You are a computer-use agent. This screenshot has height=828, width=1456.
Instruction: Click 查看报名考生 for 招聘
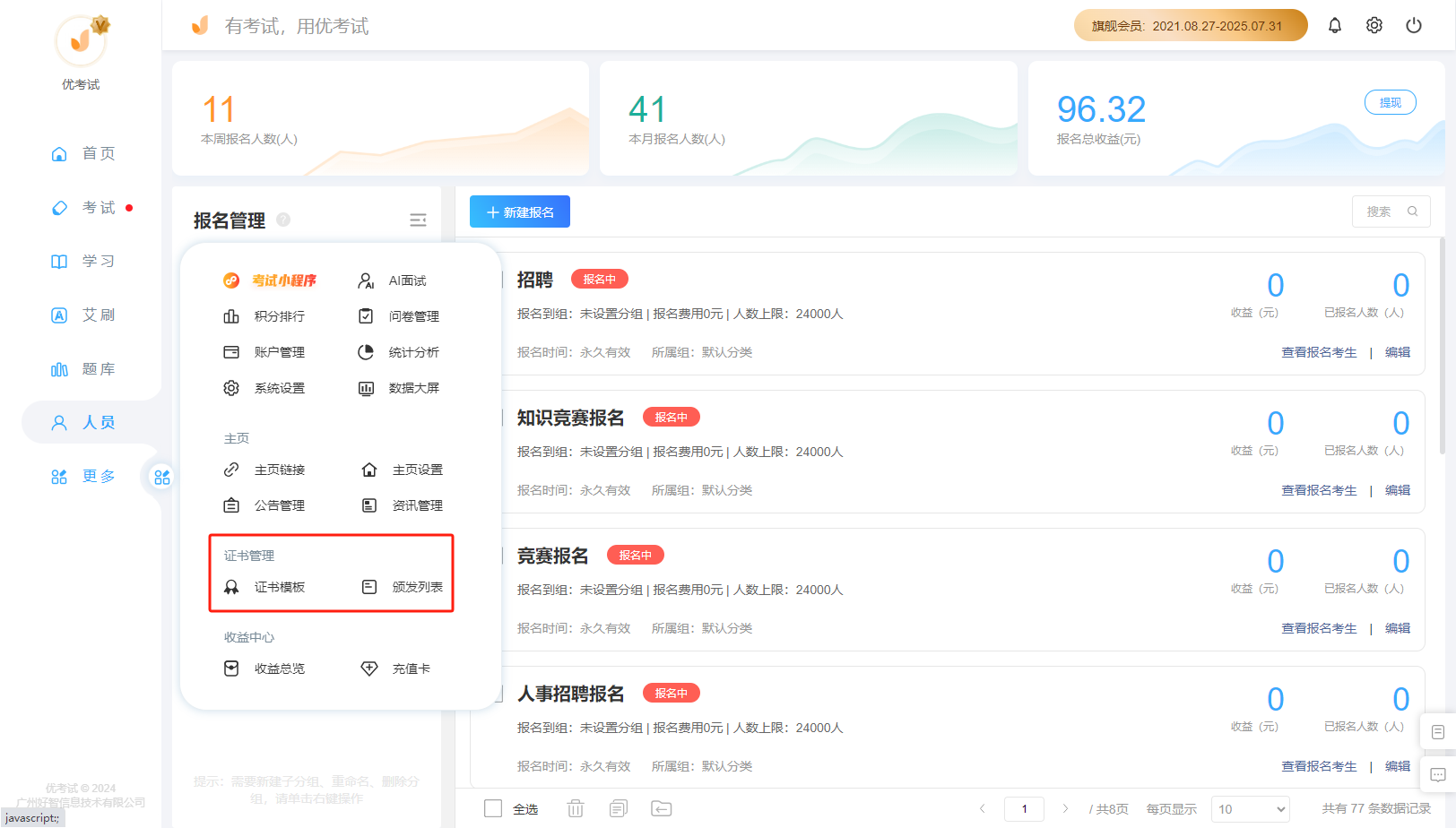(x=1319, y=352)
